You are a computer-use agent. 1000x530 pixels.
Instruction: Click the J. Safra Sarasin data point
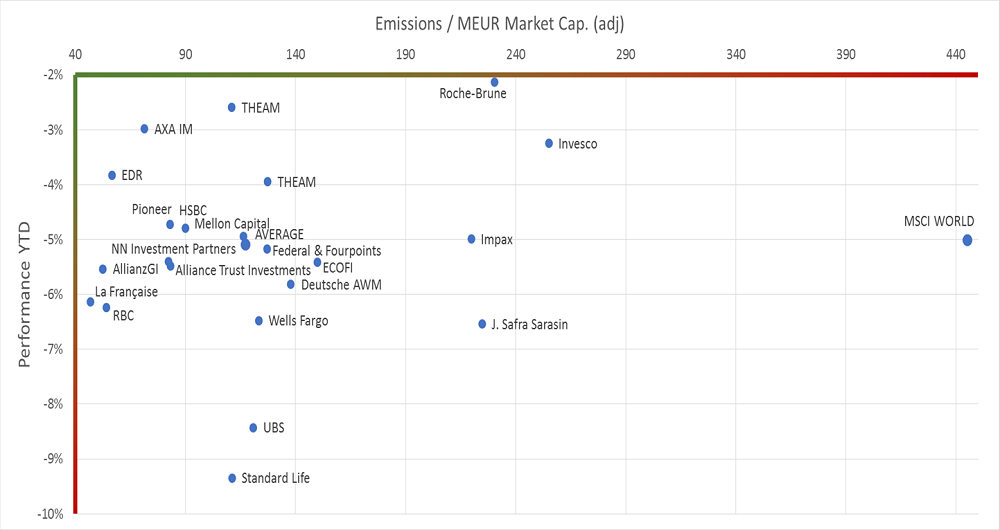pyautogui.click(x=482, y=324)
